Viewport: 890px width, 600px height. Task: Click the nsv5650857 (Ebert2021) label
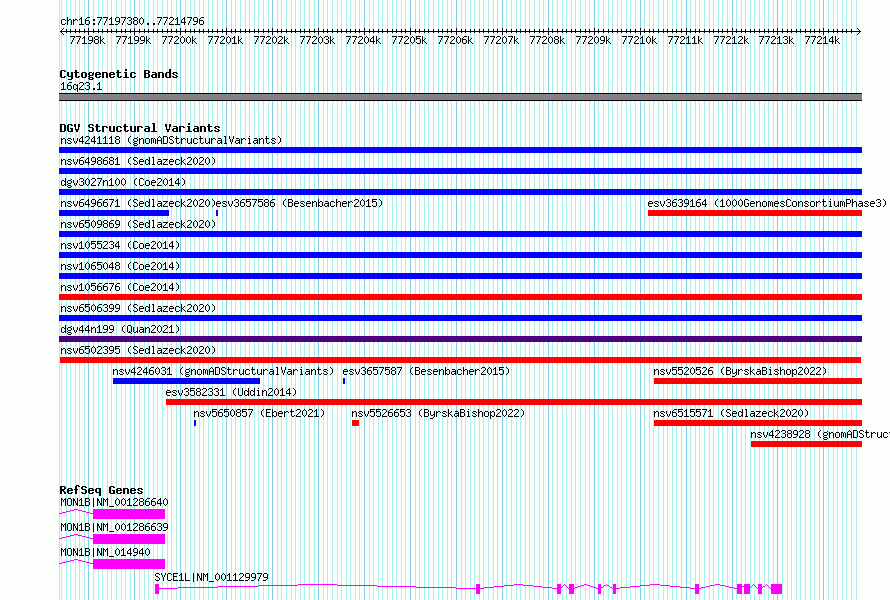pyautogui.click(x=259, y=413)
